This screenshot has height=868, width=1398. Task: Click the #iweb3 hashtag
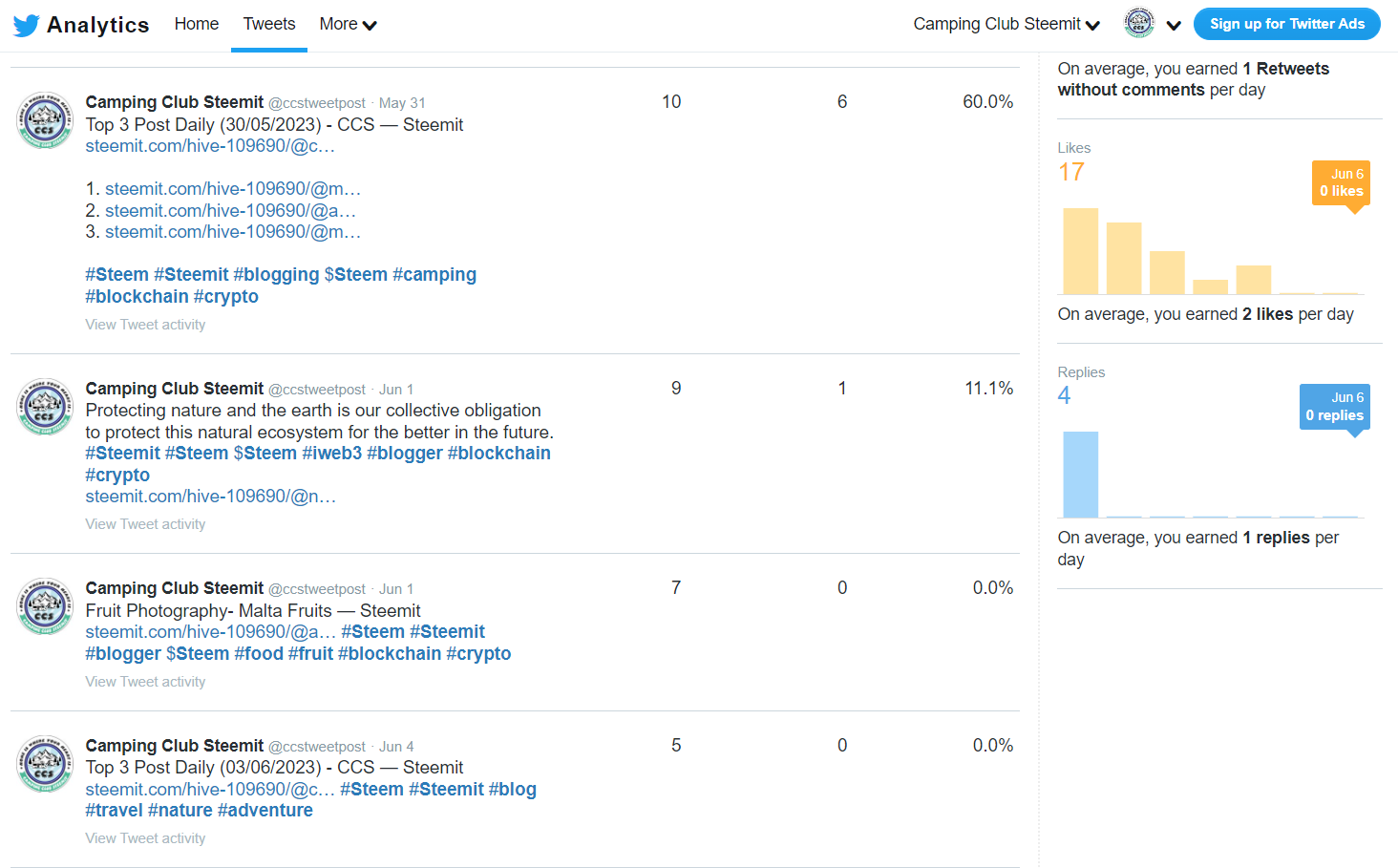(x=332, y=454)
